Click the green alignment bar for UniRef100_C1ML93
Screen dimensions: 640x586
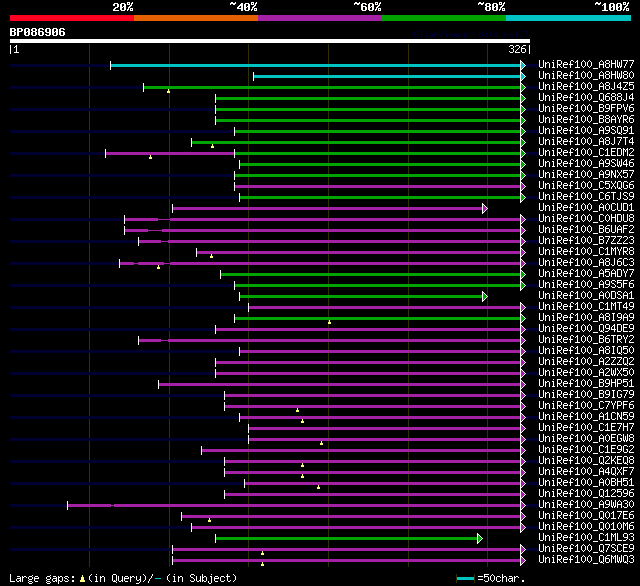coord(346,539)
